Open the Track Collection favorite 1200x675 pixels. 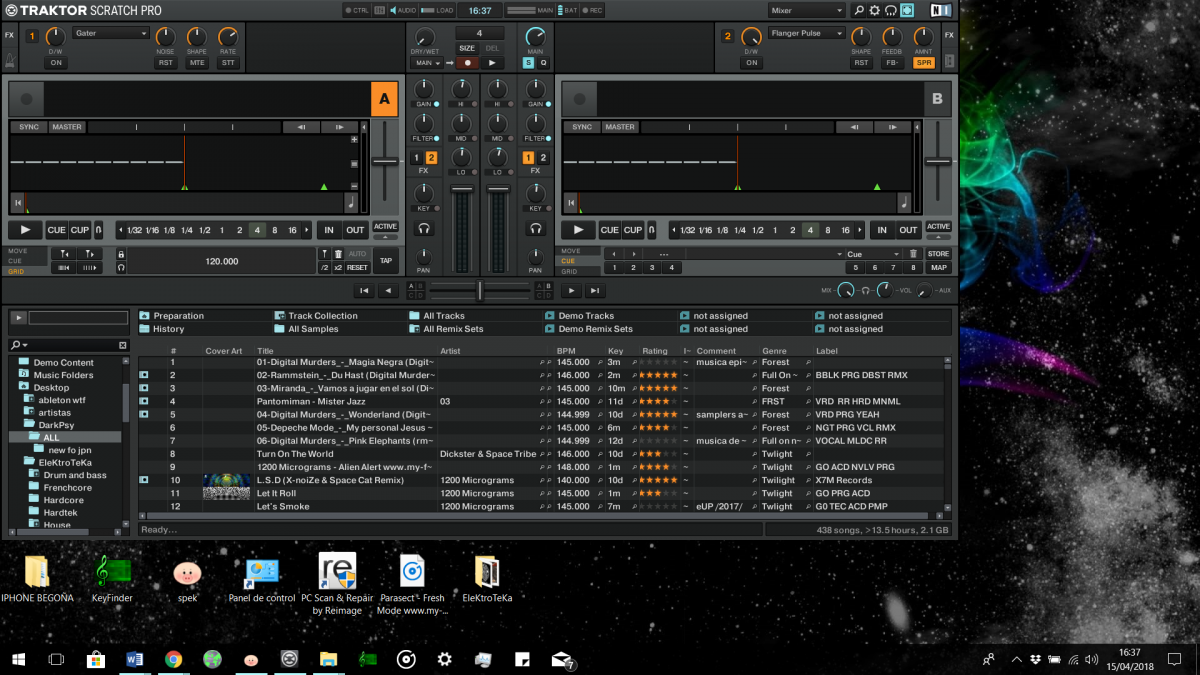tap(322, 316)
